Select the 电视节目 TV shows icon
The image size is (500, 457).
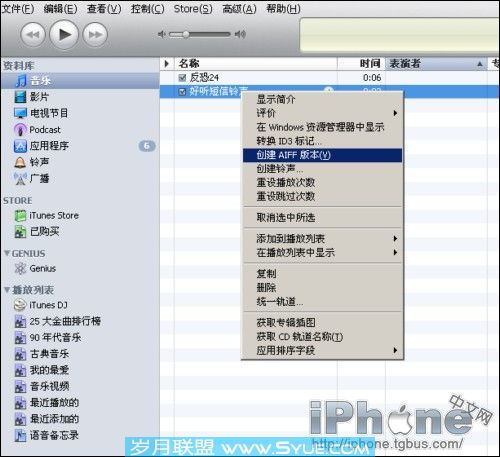[x=20, y=113]
